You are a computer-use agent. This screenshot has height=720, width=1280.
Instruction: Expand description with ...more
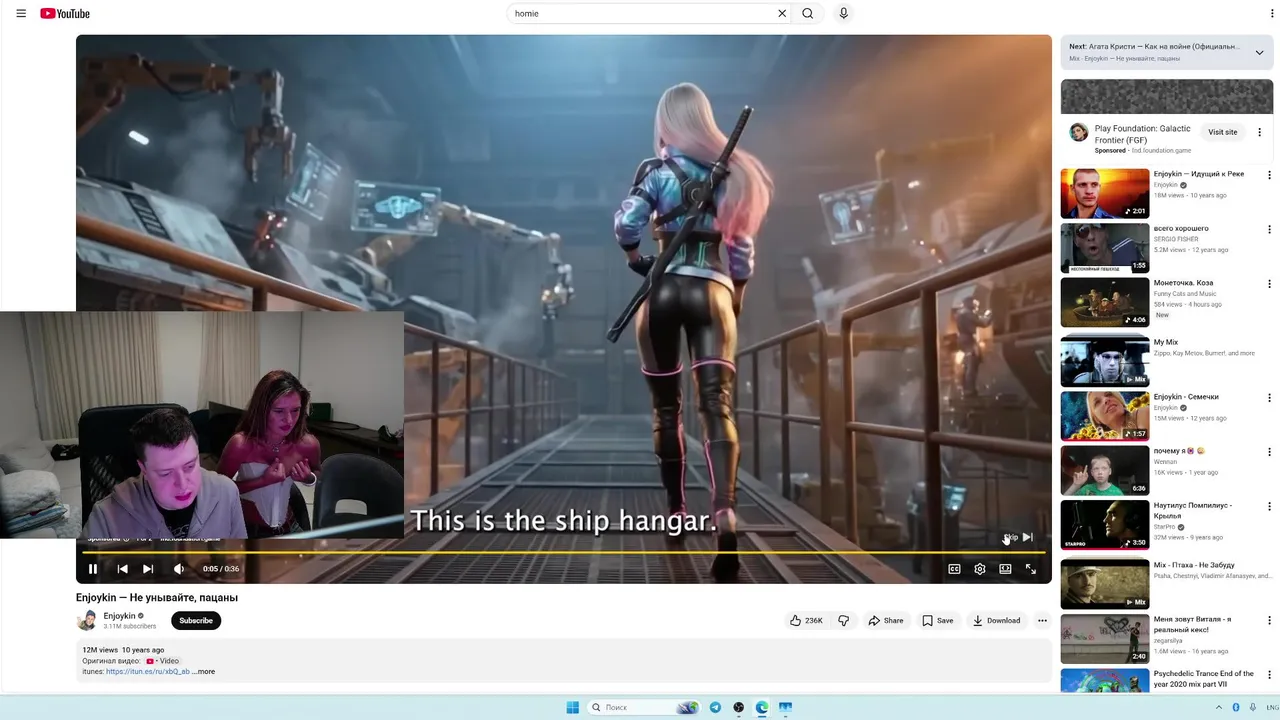pos(204,672)
